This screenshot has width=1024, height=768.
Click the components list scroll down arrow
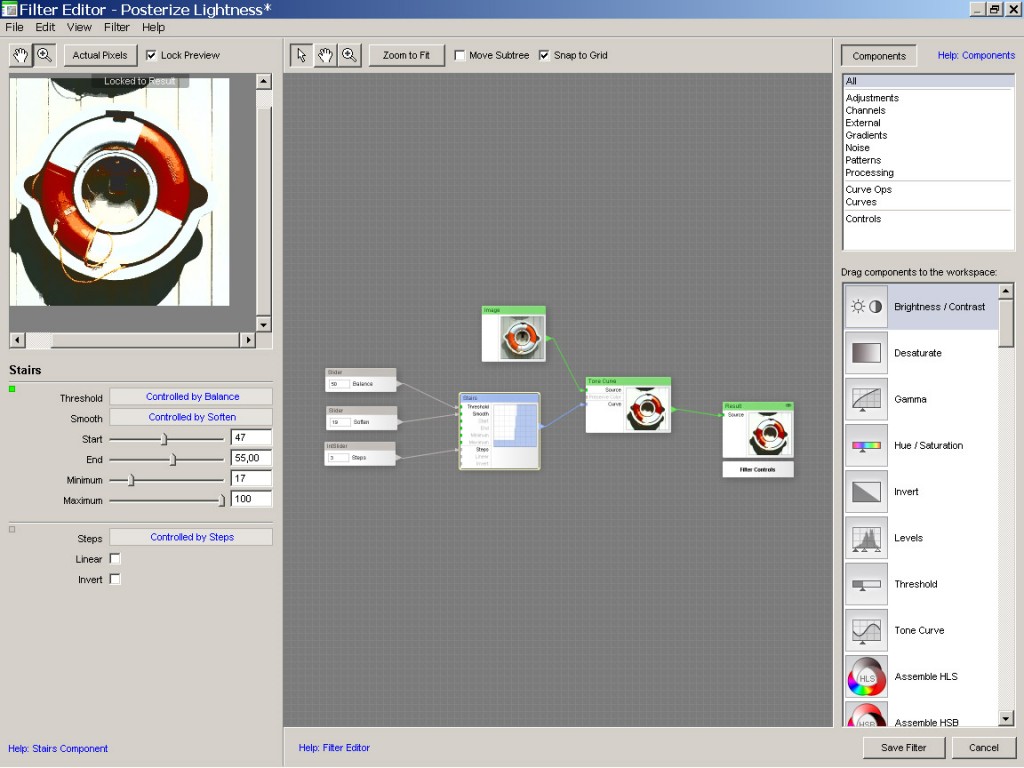click(1006, 719)
